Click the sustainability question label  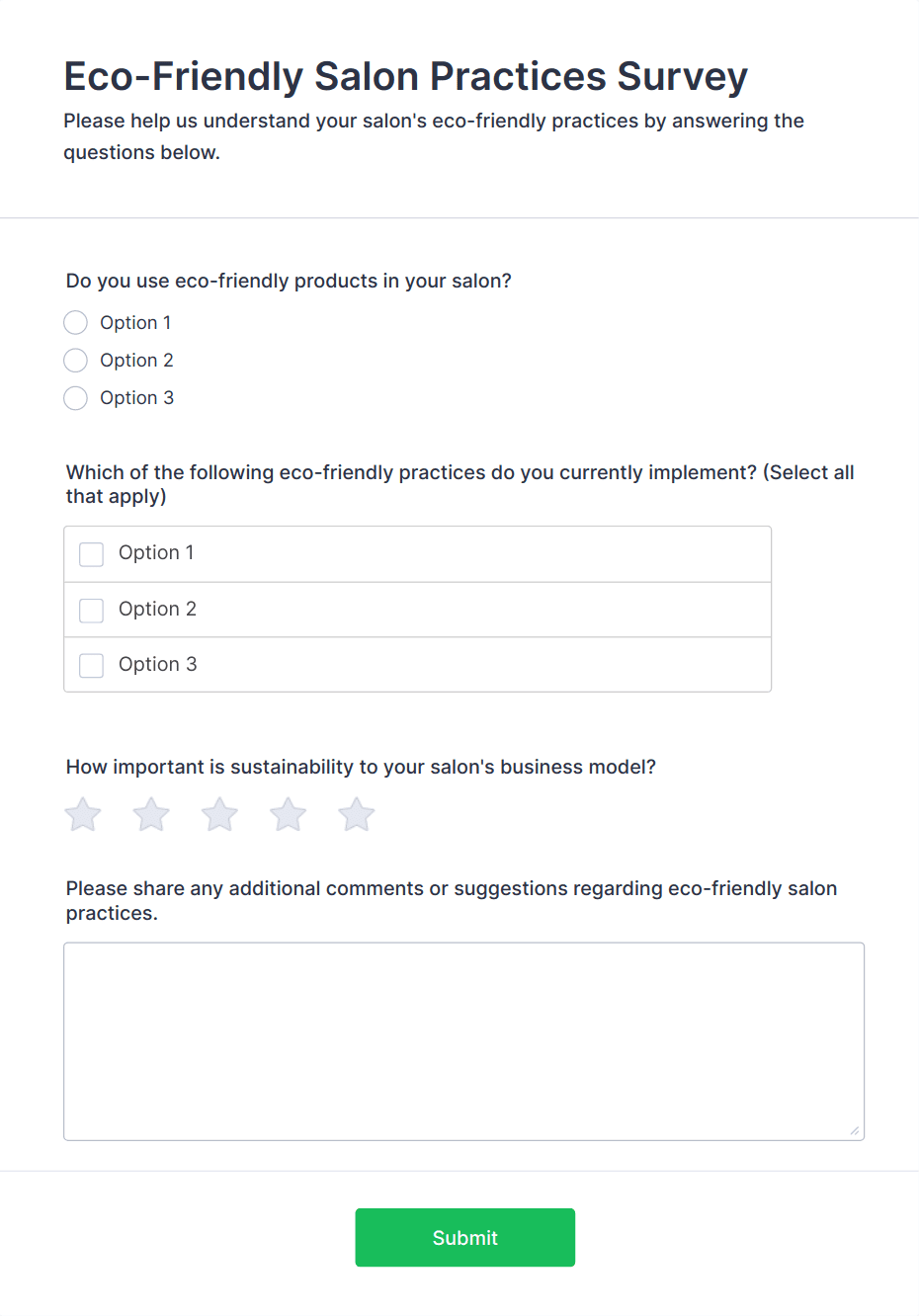coord(360,767)
